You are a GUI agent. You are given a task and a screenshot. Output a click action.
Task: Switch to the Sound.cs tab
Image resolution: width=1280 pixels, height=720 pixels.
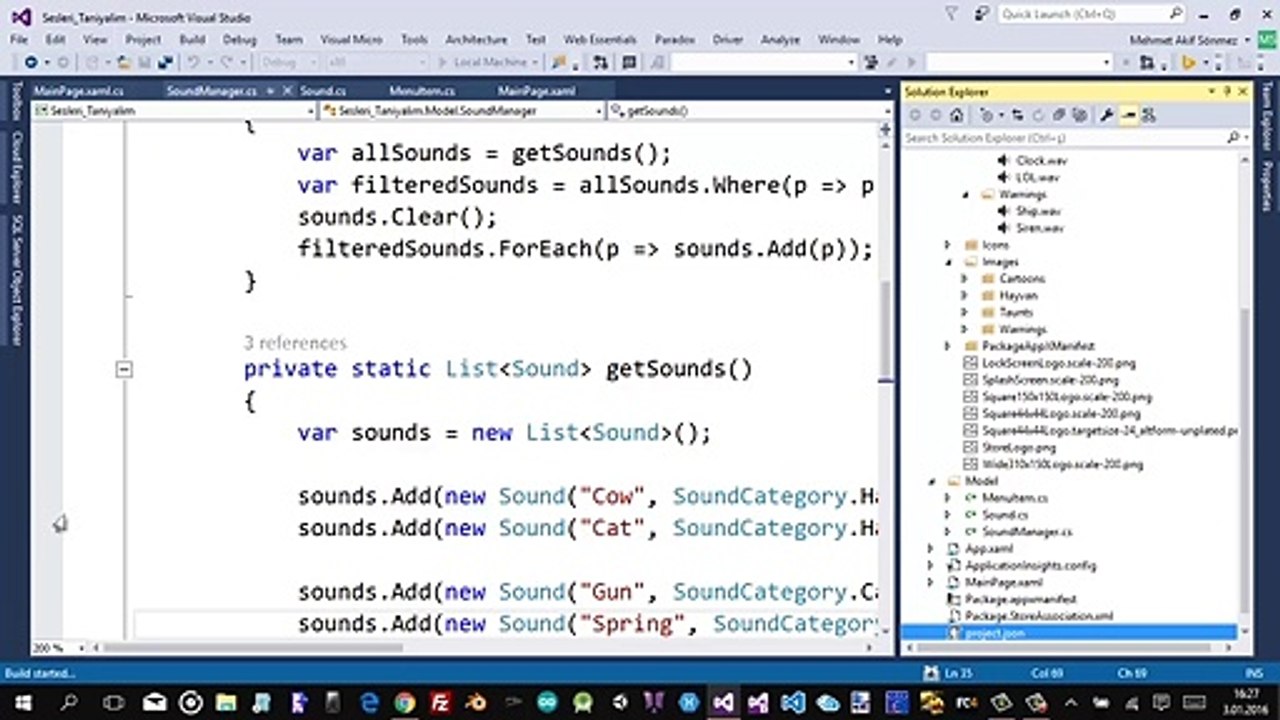323,90
